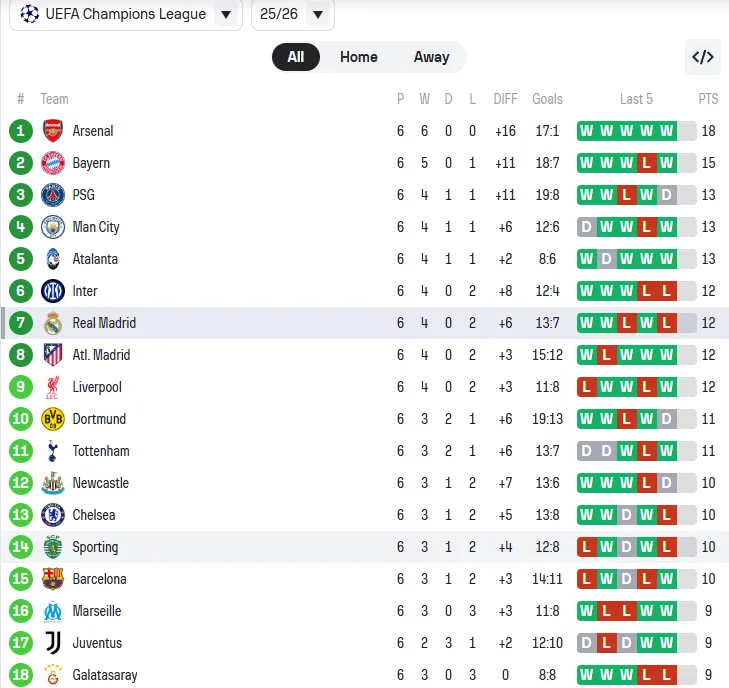The height and width of the screenshot is (688, 729).
Task: Click the Juventus club crest icon
Action: 52,643
